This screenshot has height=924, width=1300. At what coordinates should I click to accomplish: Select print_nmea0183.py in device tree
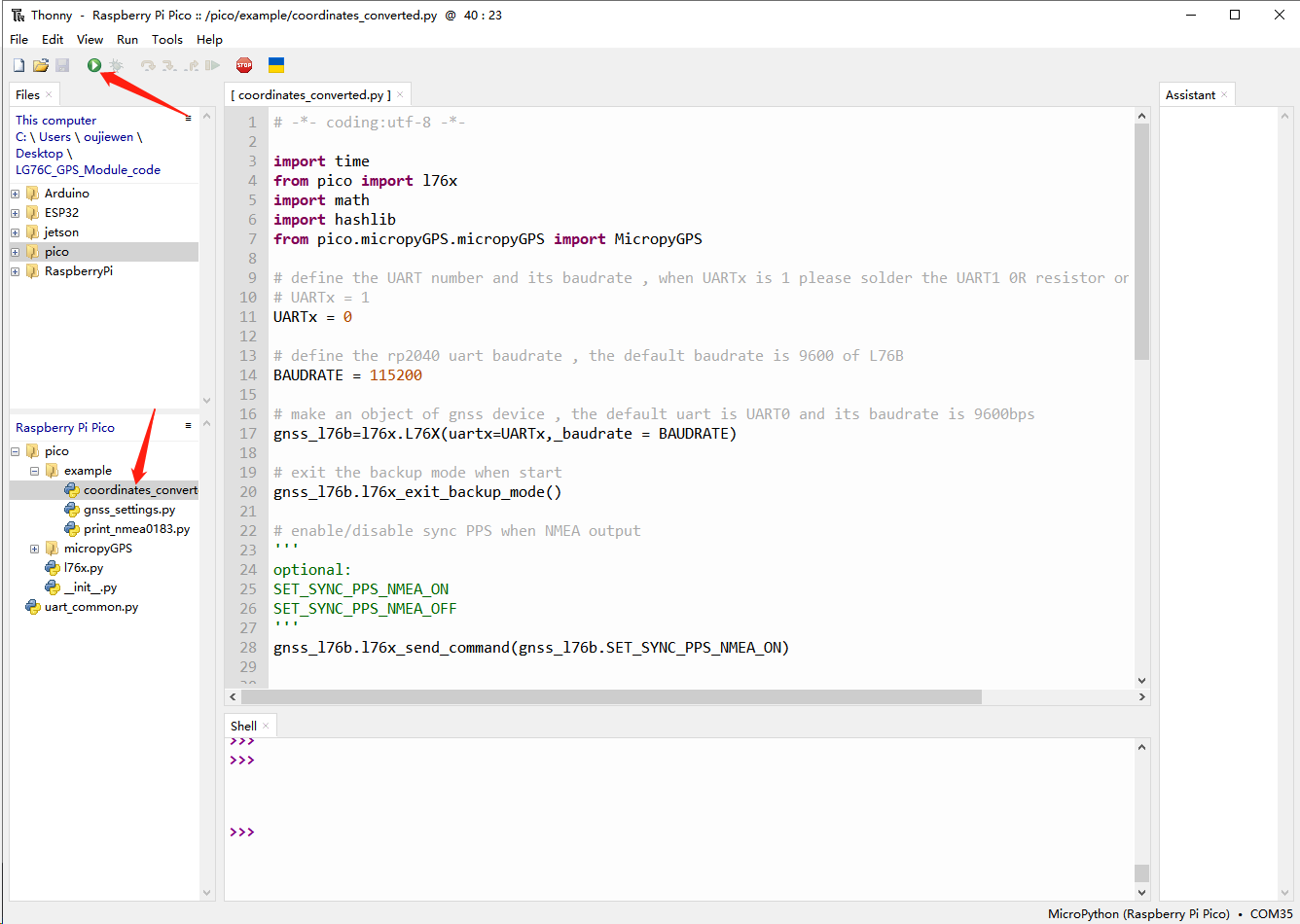[136, 529]
